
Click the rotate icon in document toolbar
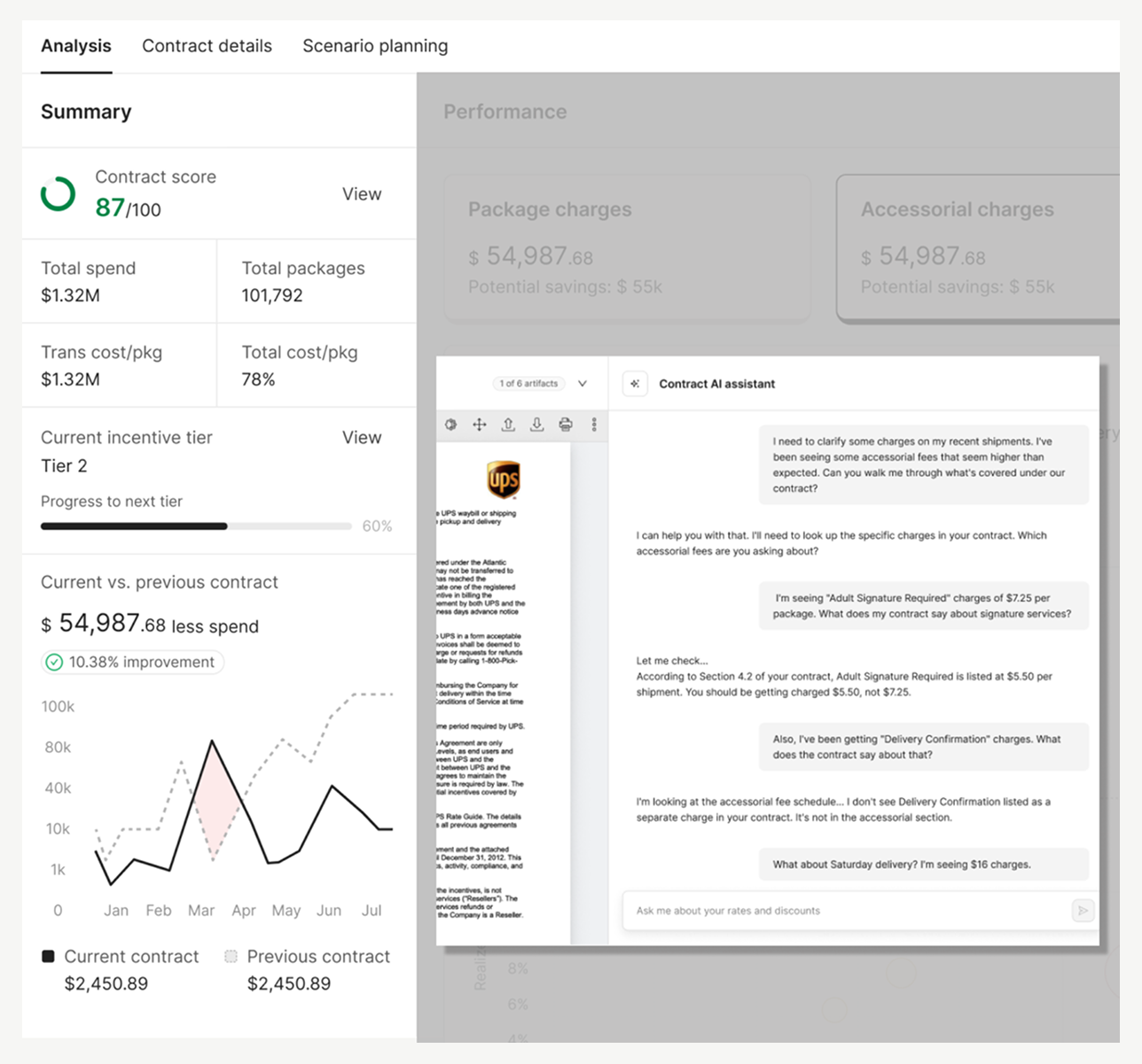450,425
